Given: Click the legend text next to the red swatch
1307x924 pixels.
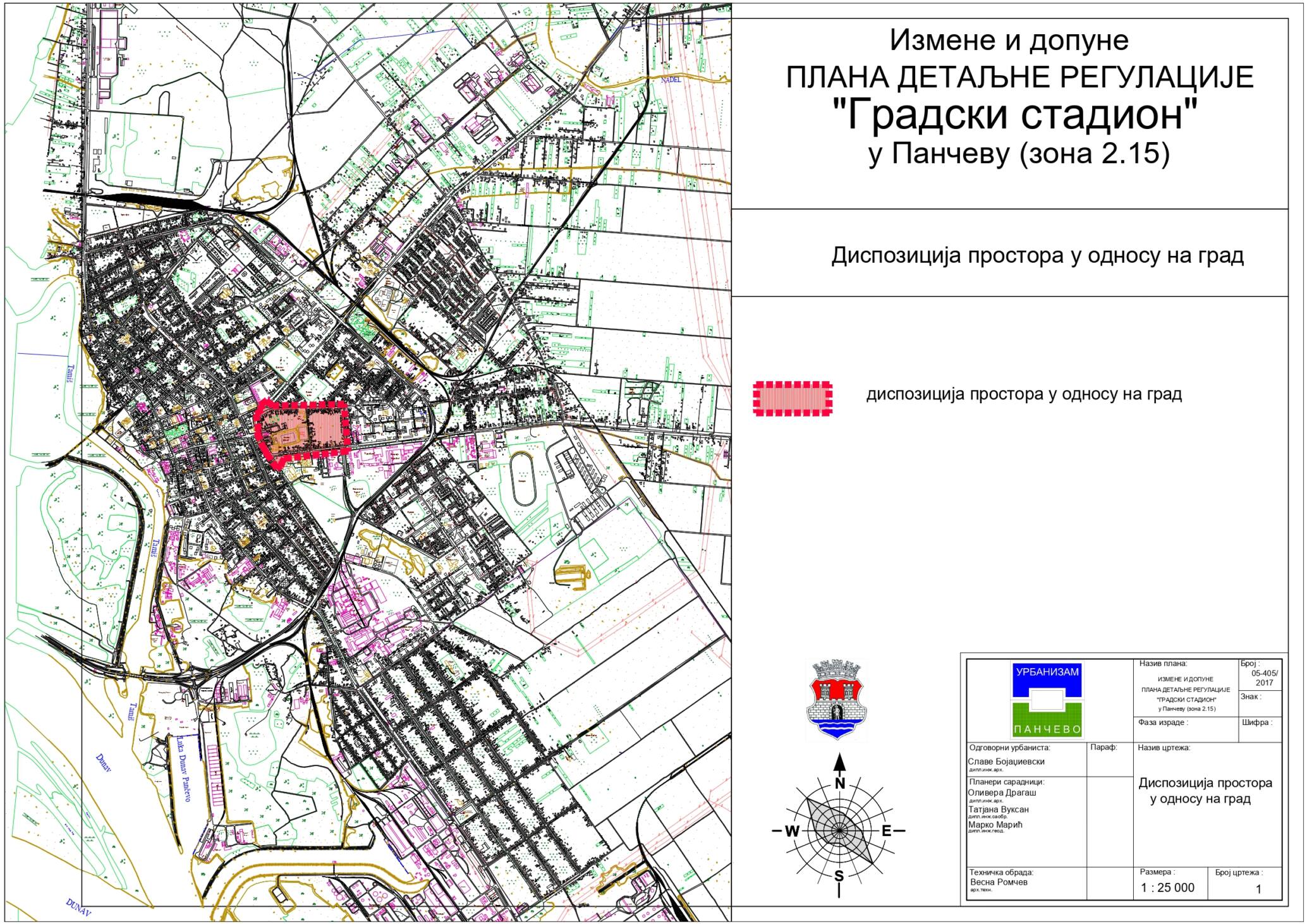Looking at the screenshot, I should (x=1024, y=394).
